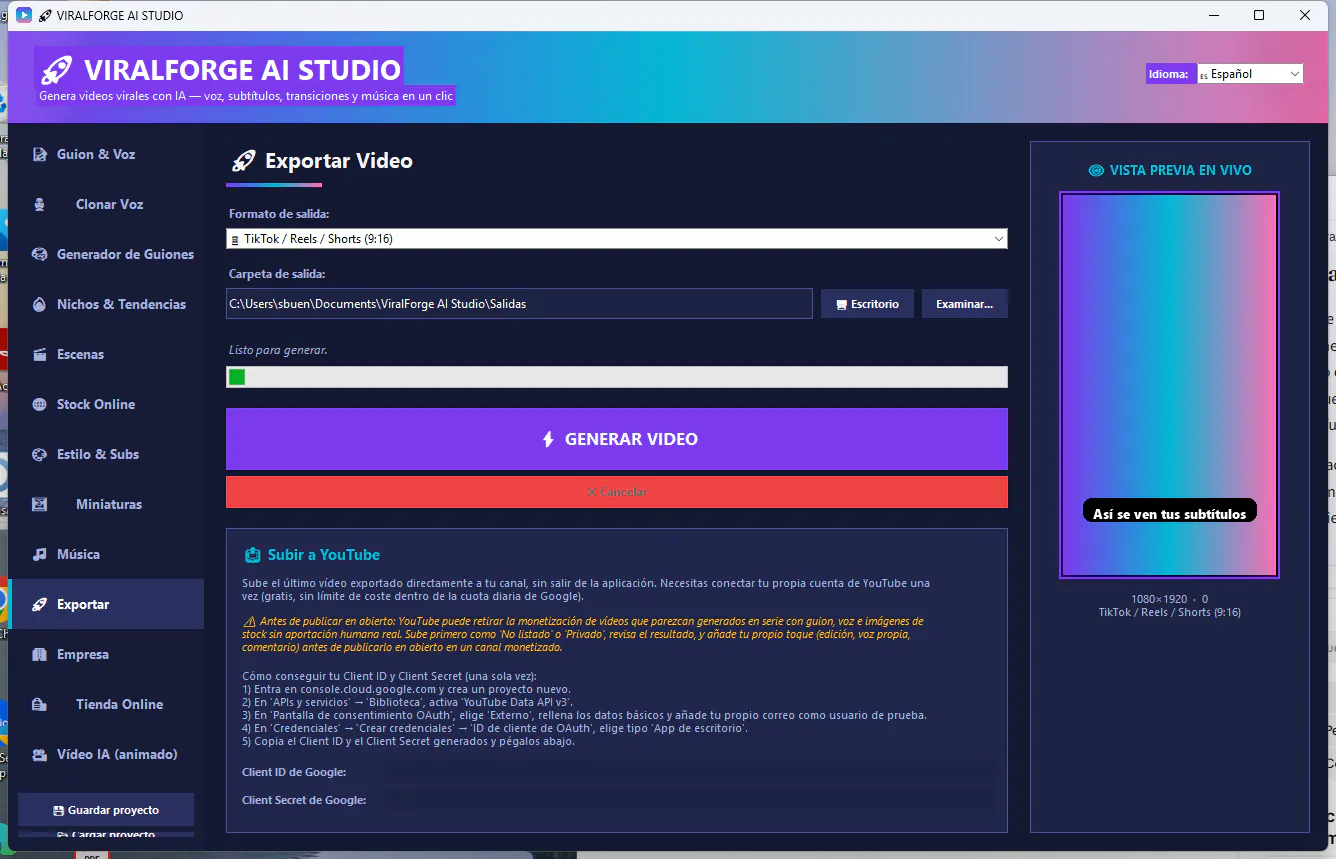
Task: Click the app icon in the title bar
Action: click(x=24, y=15)
